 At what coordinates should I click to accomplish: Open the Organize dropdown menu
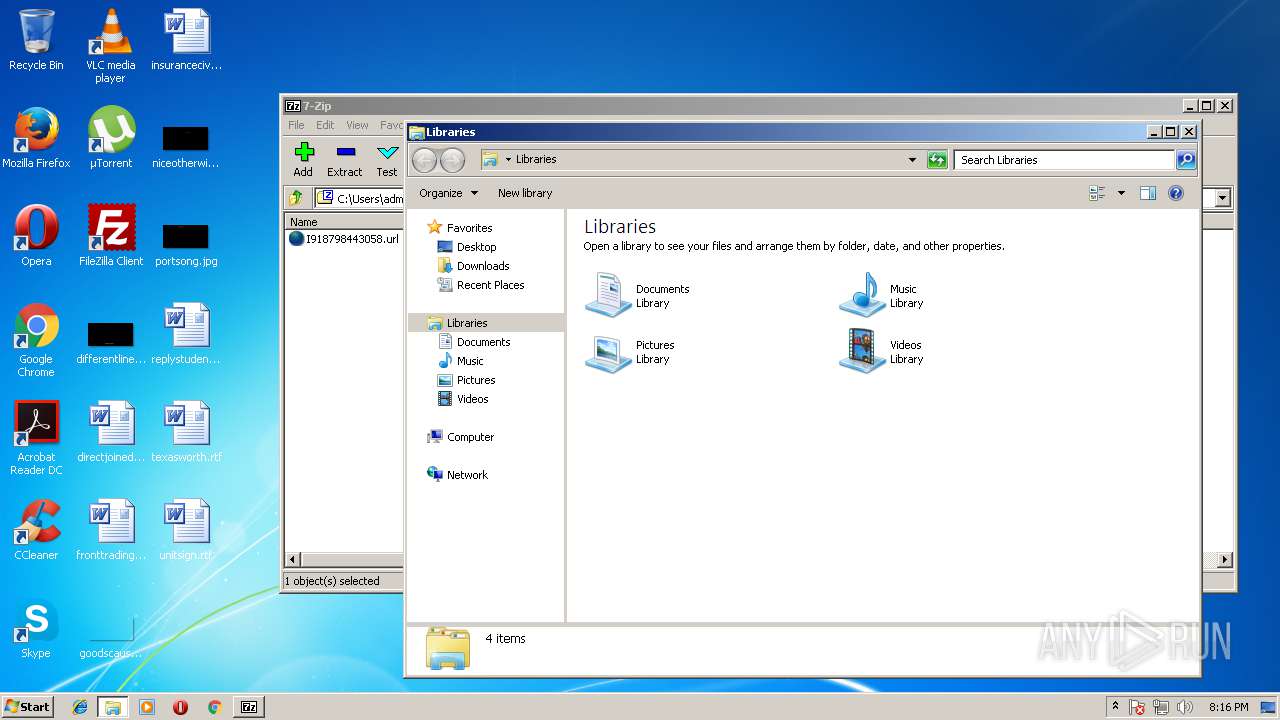(x=448, y=193)
